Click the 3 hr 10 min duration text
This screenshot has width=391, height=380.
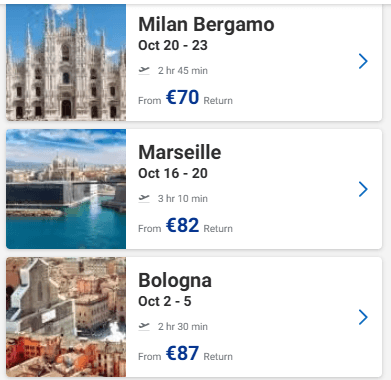point(183,199)
